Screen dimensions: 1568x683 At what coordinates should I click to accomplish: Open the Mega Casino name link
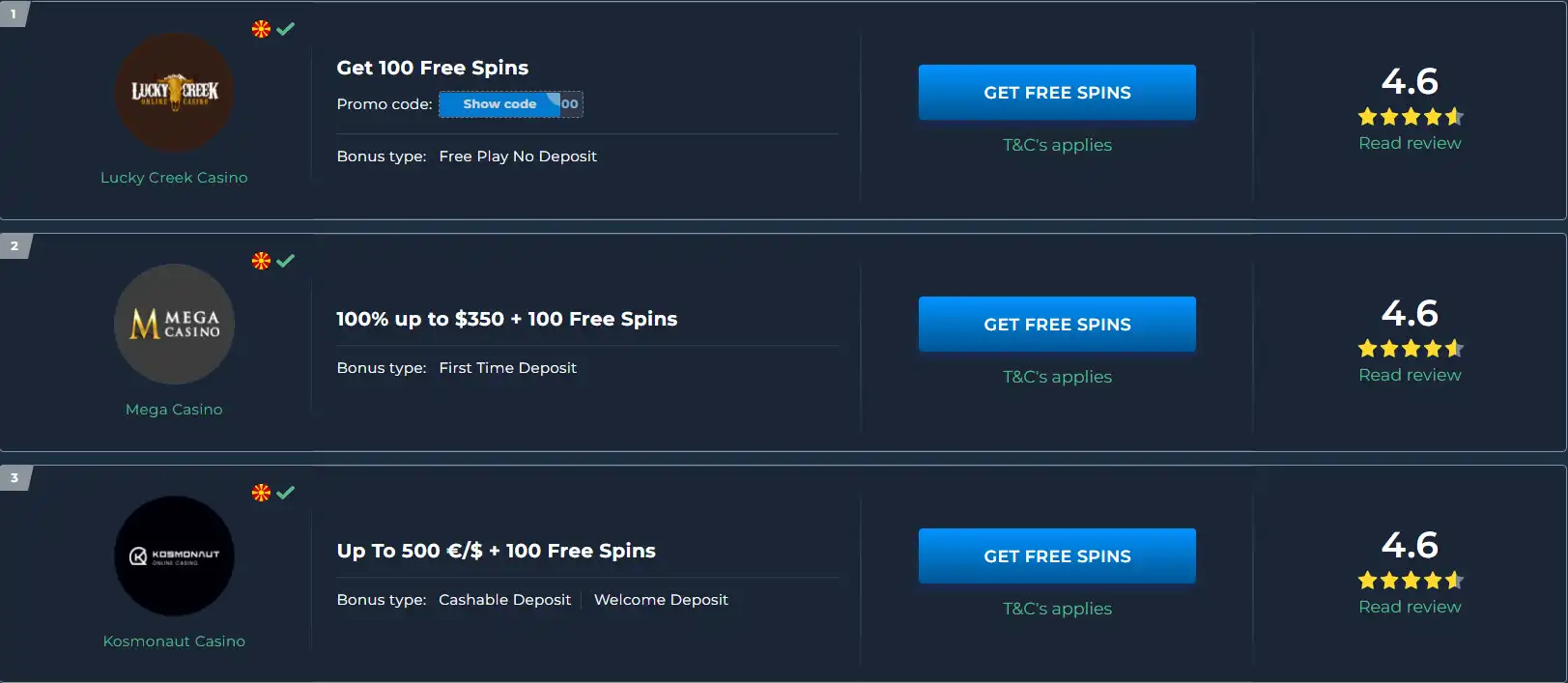pos(174,410)
